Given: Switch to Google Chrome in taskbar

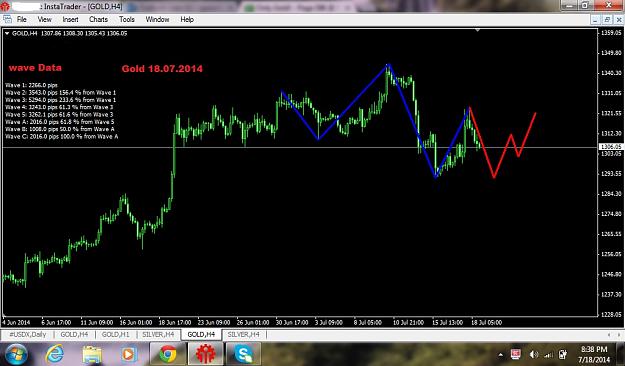Looking at the screenshot, I should click(x=168, y=354).
